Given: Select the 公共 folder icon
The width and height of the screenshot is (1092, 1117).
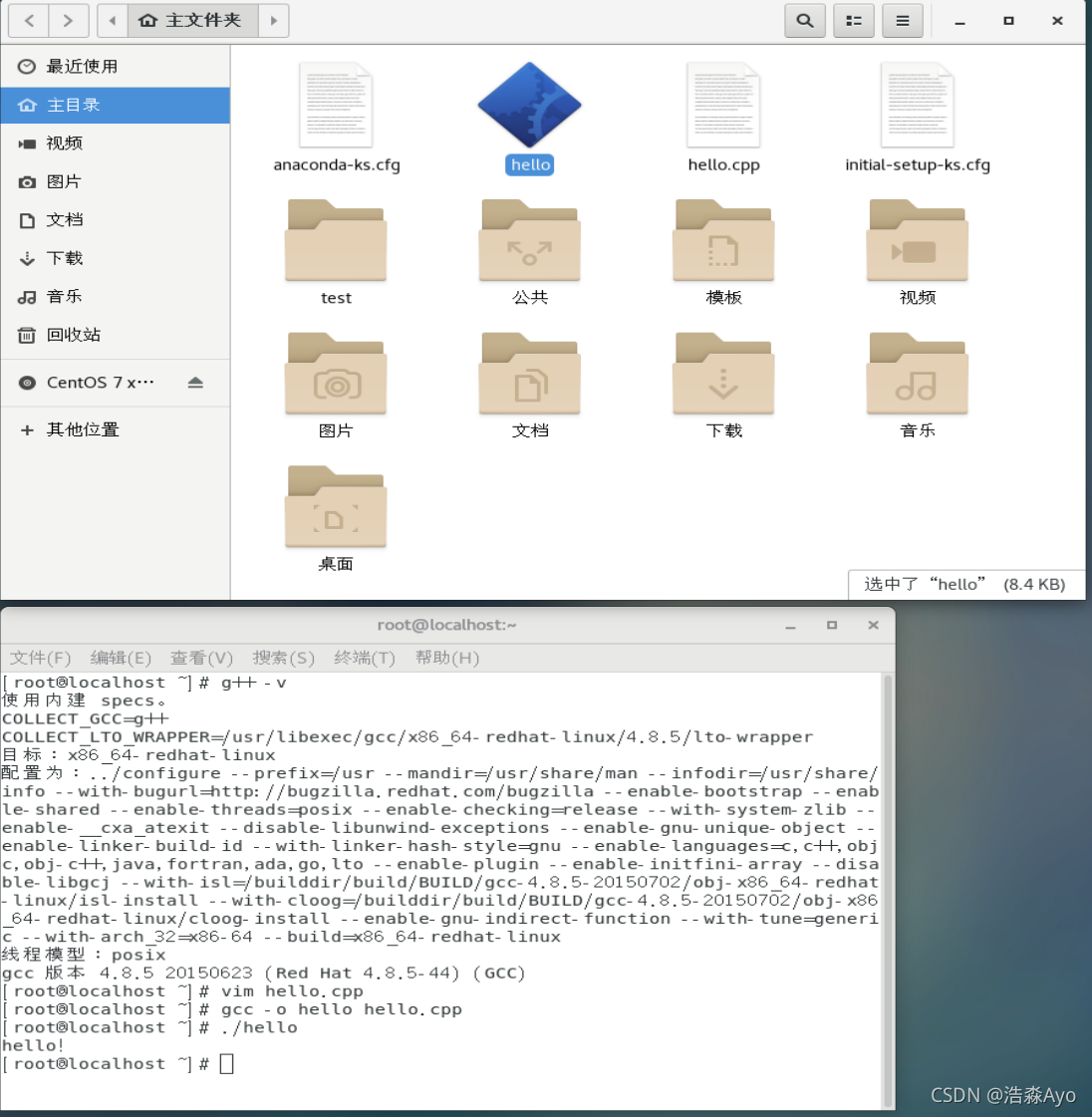Looking at the screenshot, I should pos(530,240).
